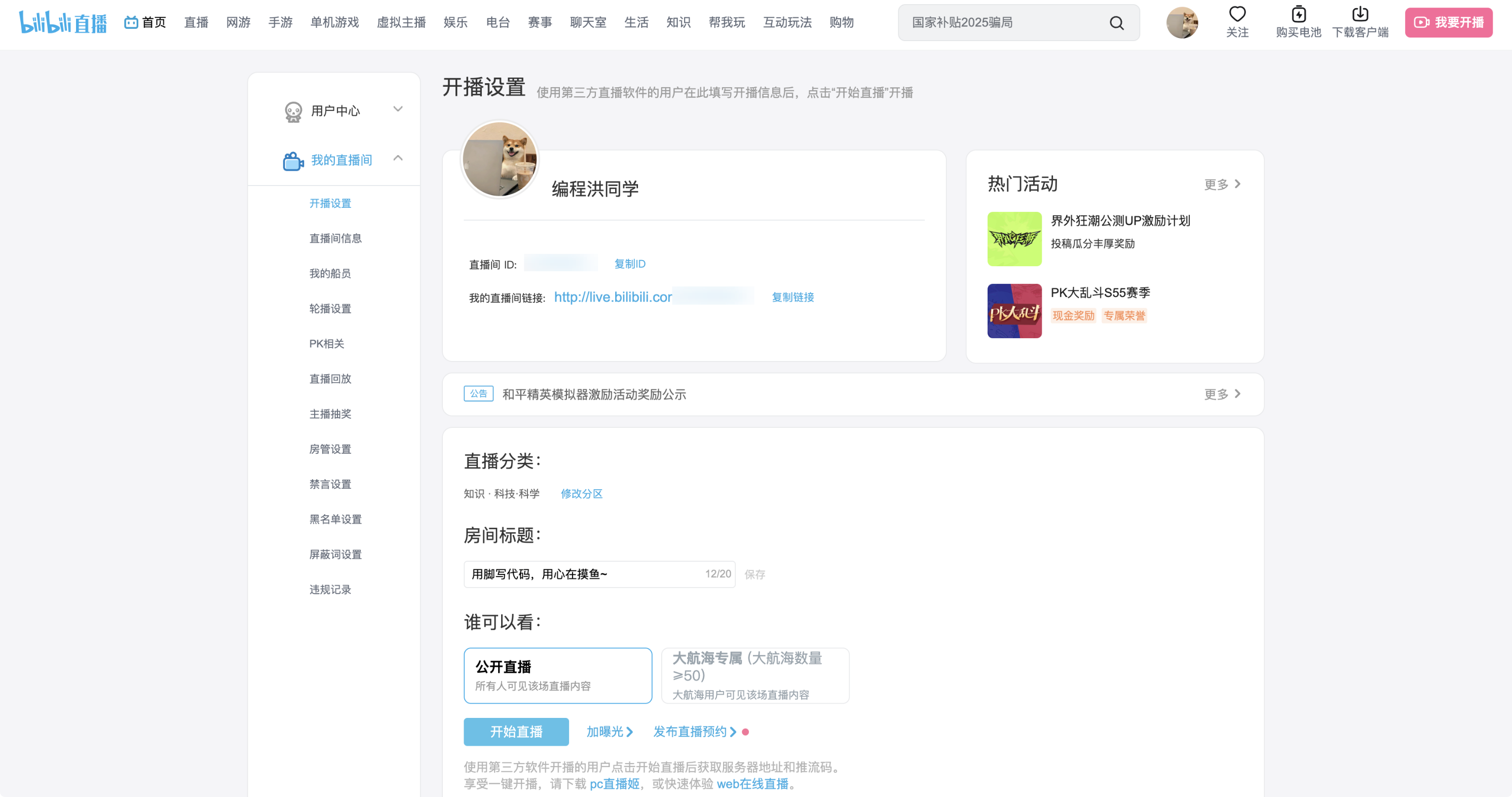The image size is (1512, 797).
Task: Expand the 用户中心 chevron
Action: [x=398, y=109]
